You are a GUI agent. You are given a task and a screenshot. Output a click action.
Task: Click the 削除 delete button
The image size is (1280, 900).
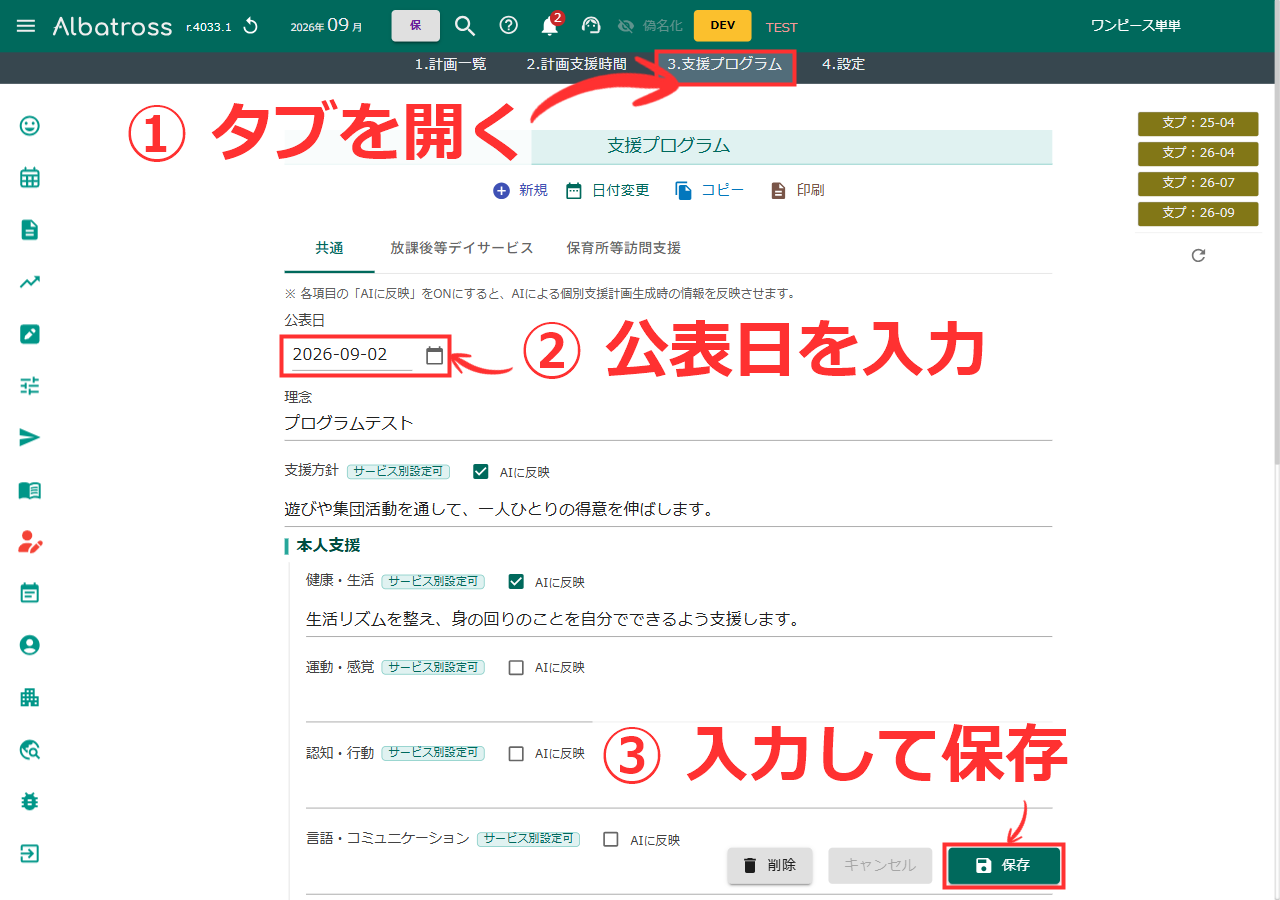[769, 865]
